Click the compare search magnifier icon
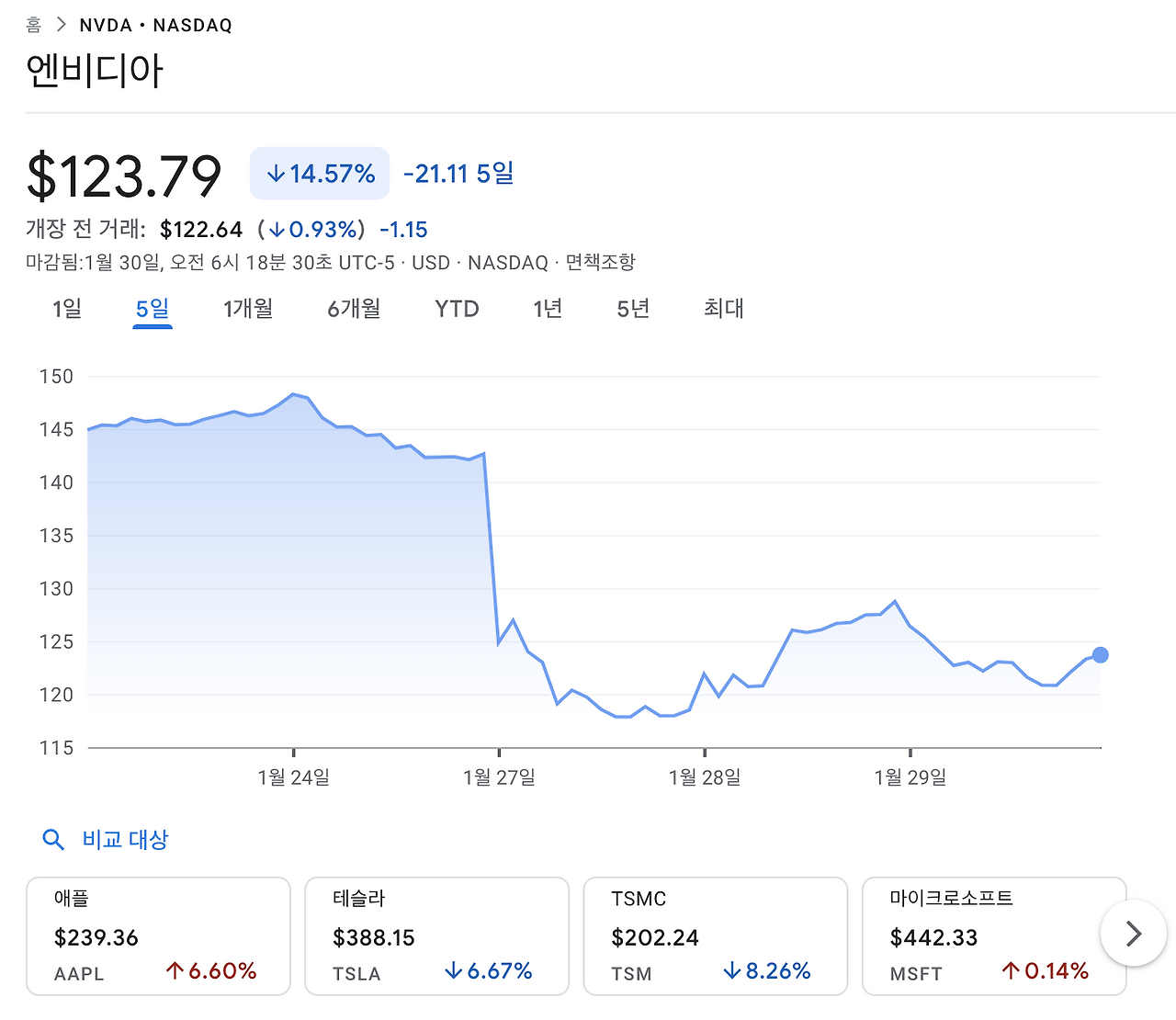The height and width of the screenshot is (1020, 1176). [53, 840]
